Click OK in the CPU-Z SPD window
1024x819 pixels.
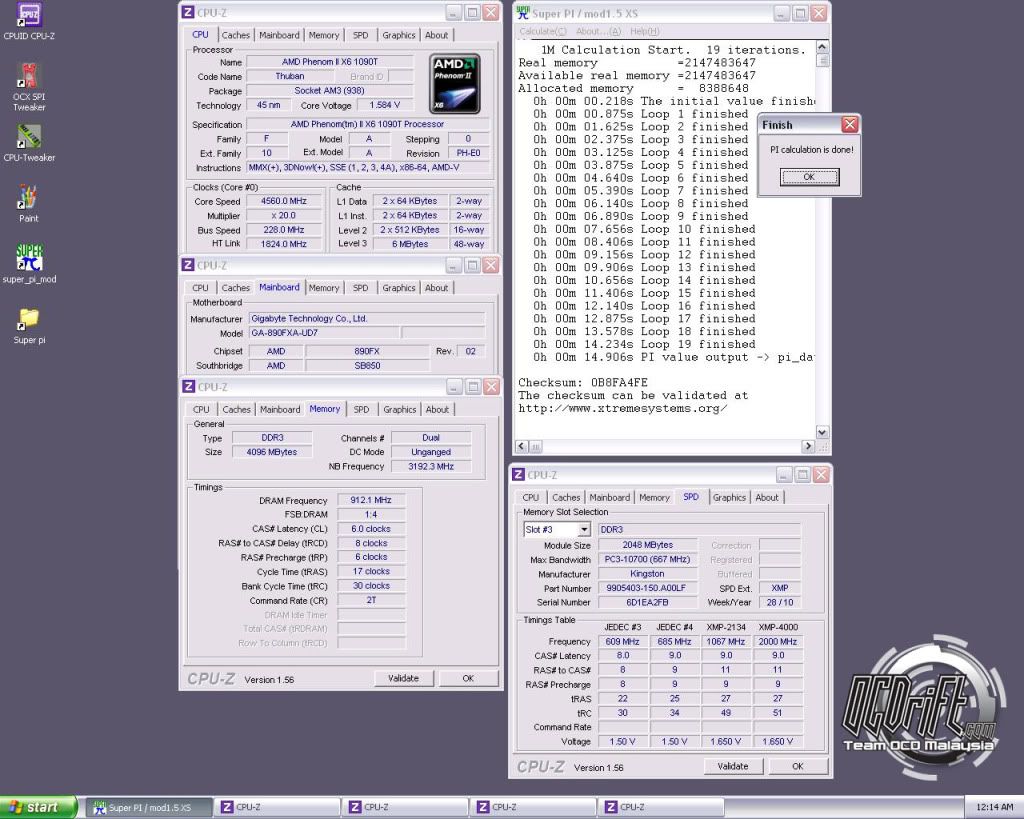(x=798, y=766)
